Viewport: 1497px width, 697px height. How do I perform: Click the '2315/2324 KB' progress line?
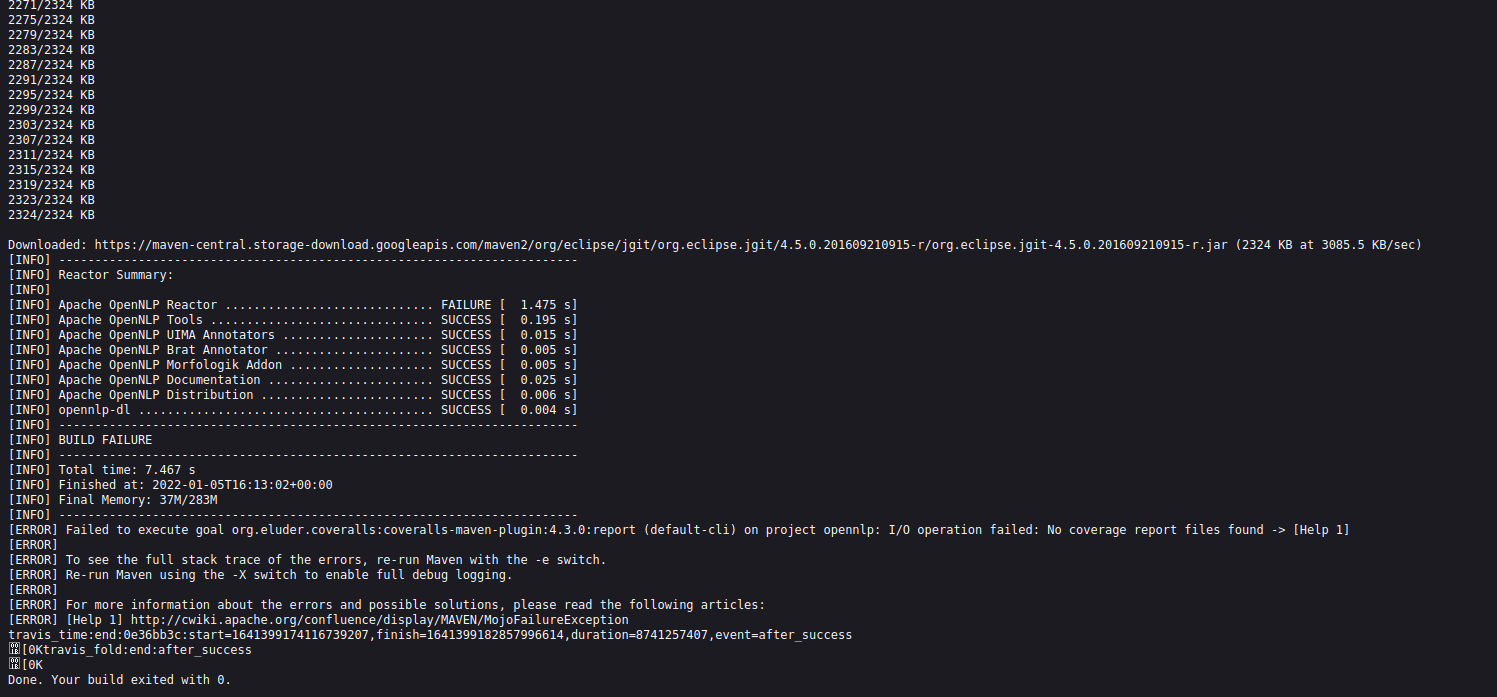[51, 170]
